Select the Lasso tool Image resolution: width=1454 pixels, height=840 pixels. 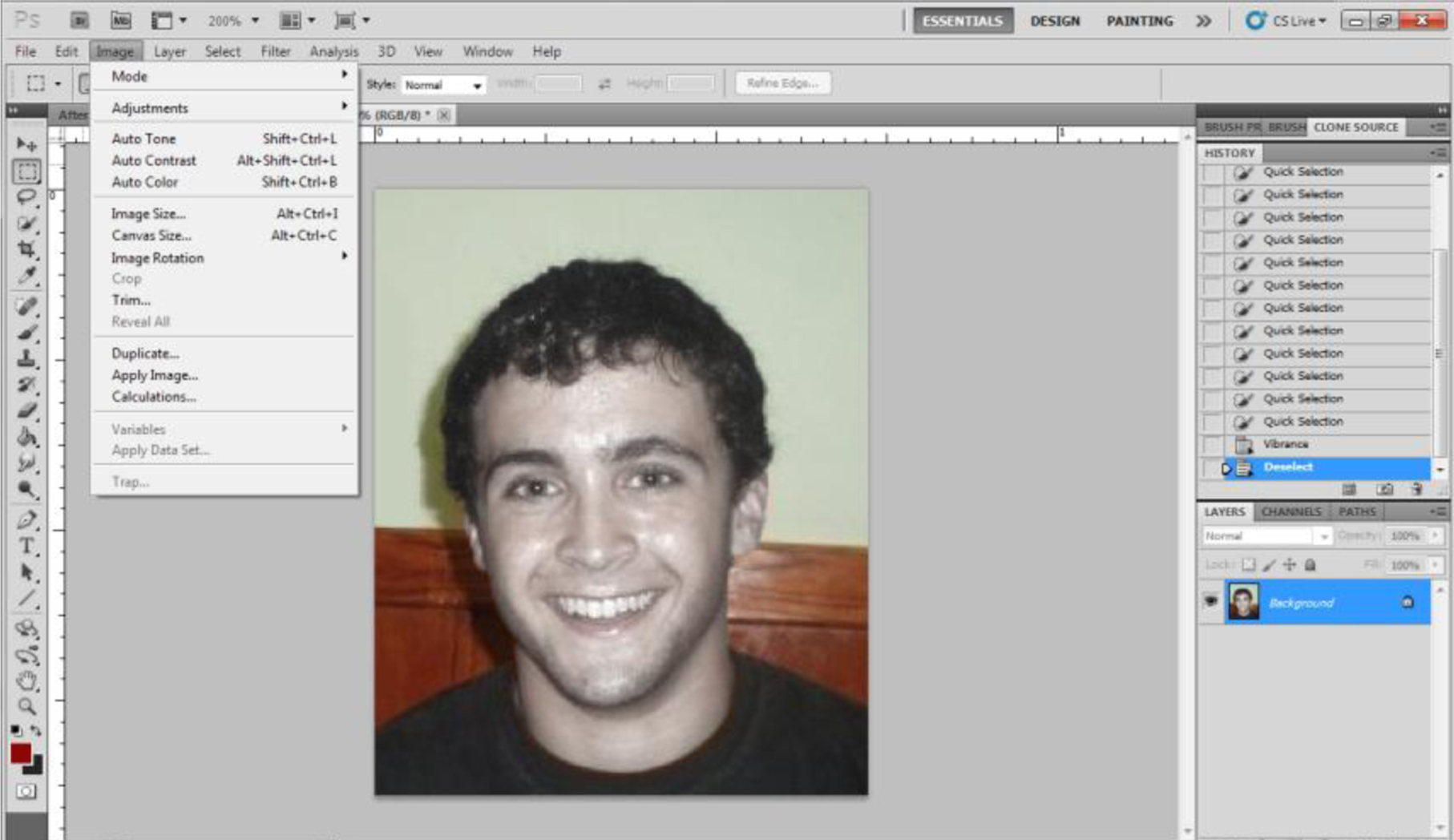coord(26,197)
